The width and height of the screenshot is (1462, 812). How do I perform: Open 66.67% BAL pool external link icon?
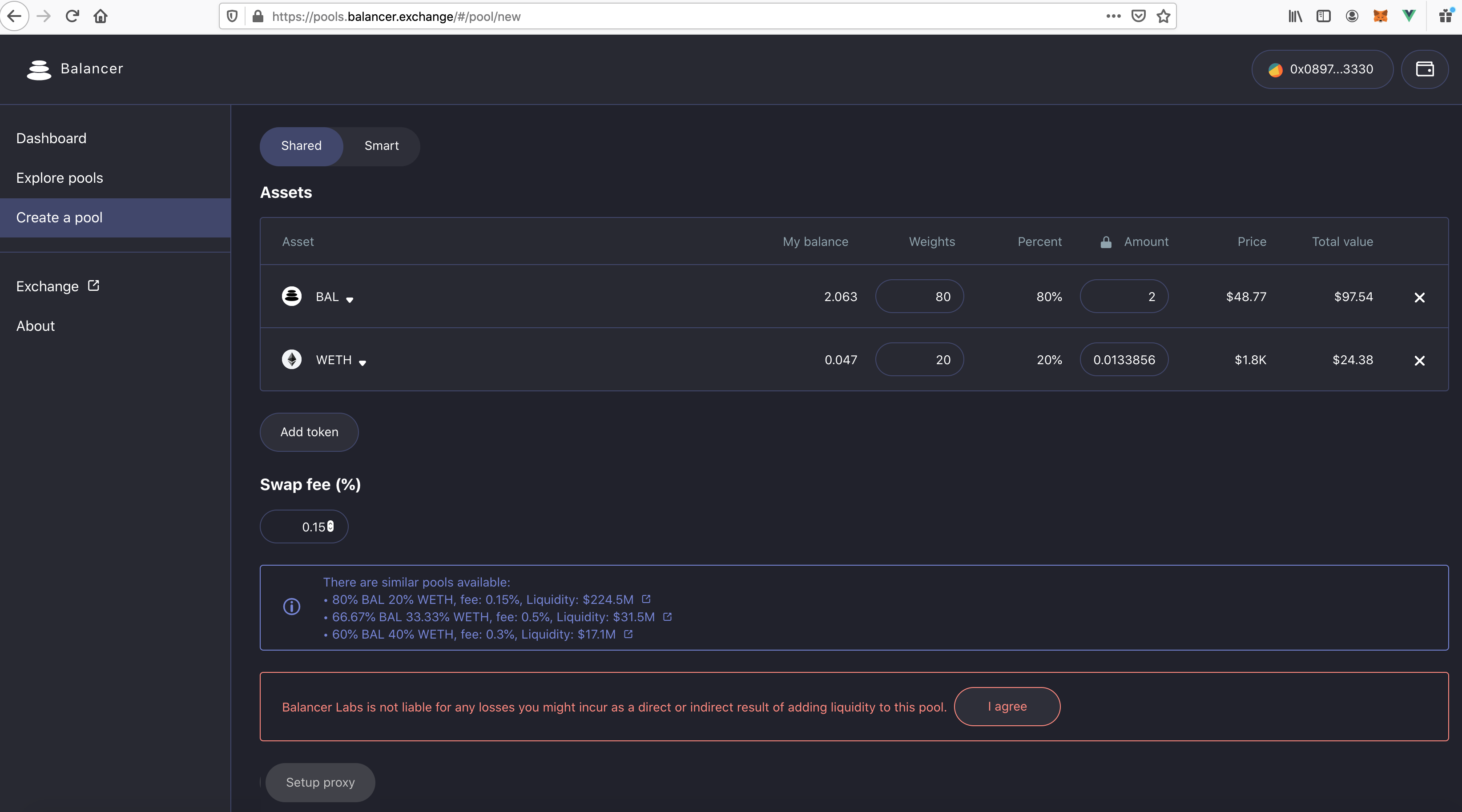coord(668,617)
